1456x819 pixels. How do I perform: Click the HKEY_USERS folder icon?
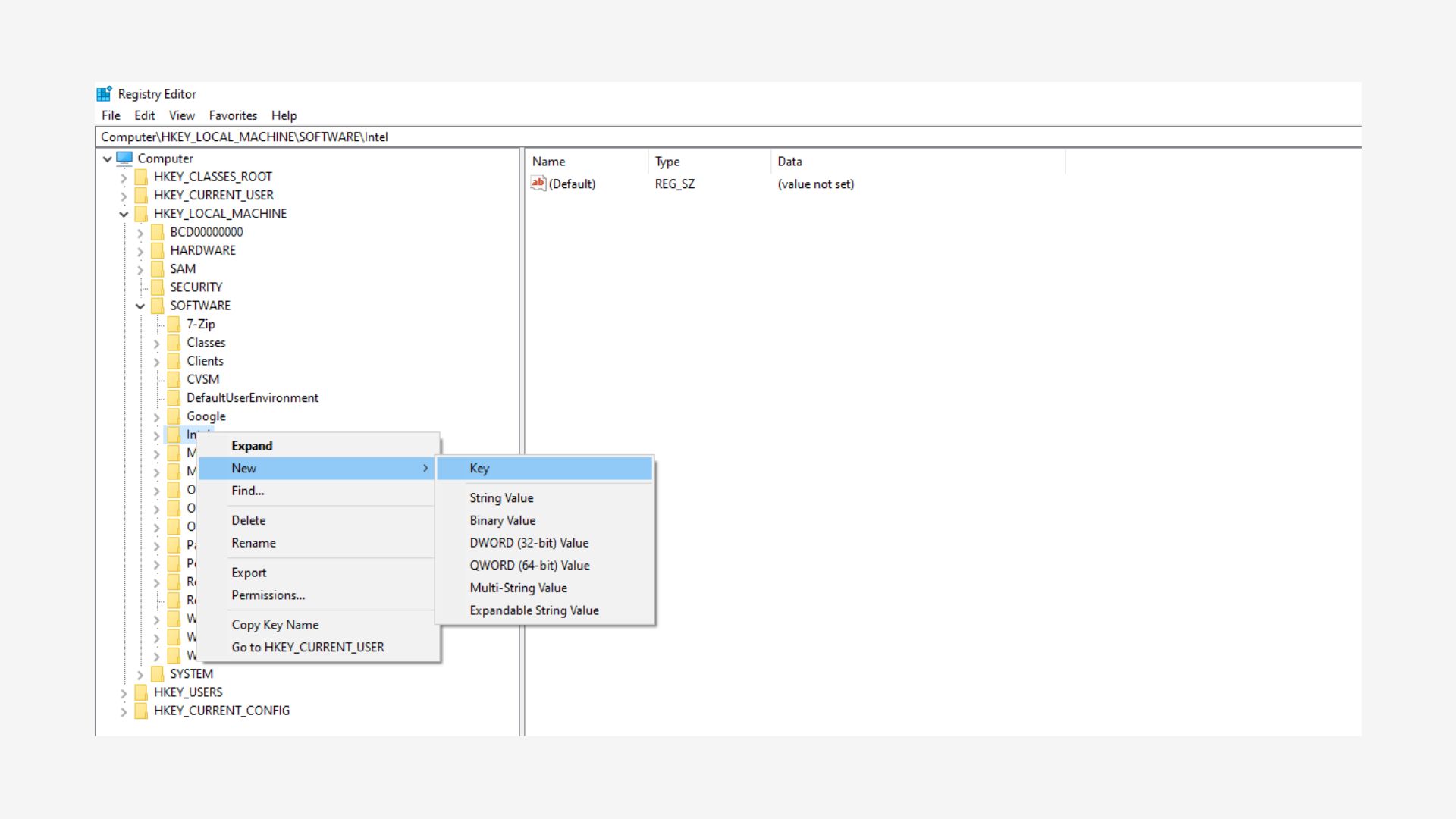(x=141, y=692)
